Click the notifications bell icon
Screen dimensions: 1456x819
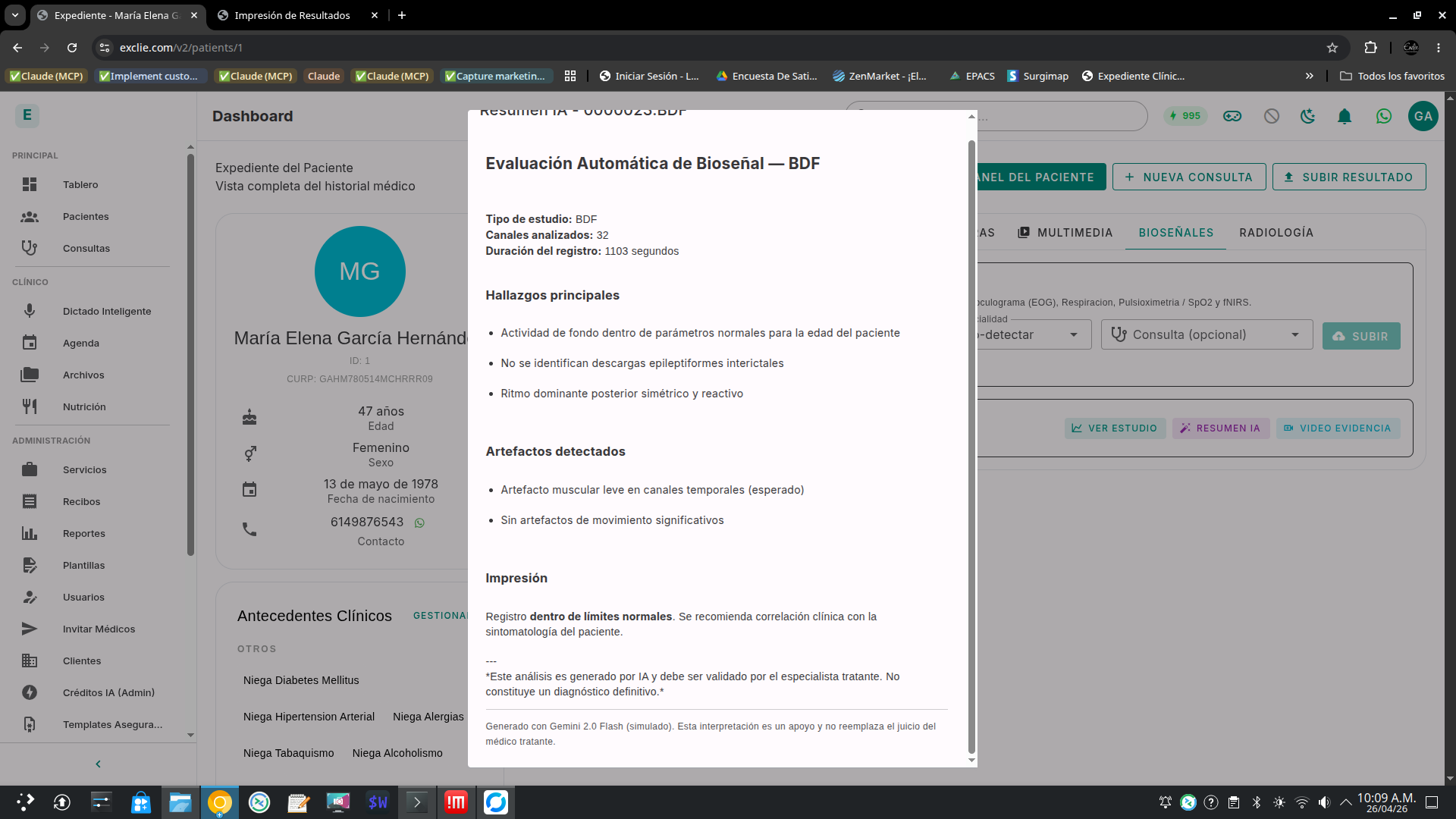point(1345,116)
